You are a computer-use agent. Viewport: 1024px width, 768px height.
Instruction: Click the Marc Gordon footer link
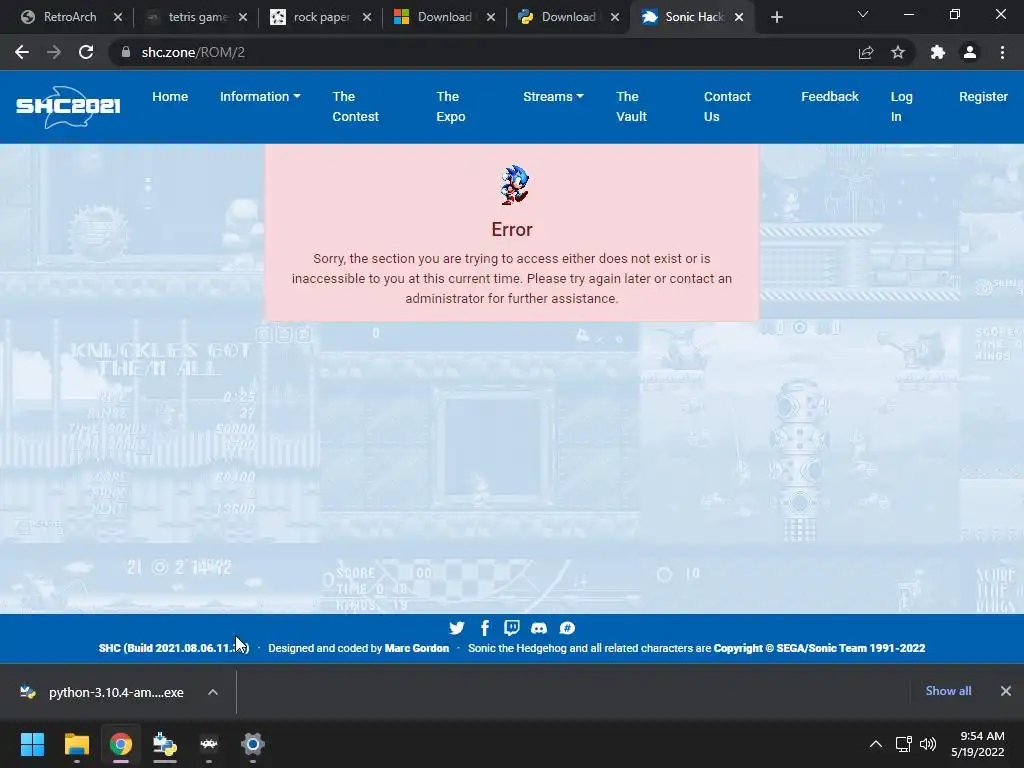coord(417,648)
